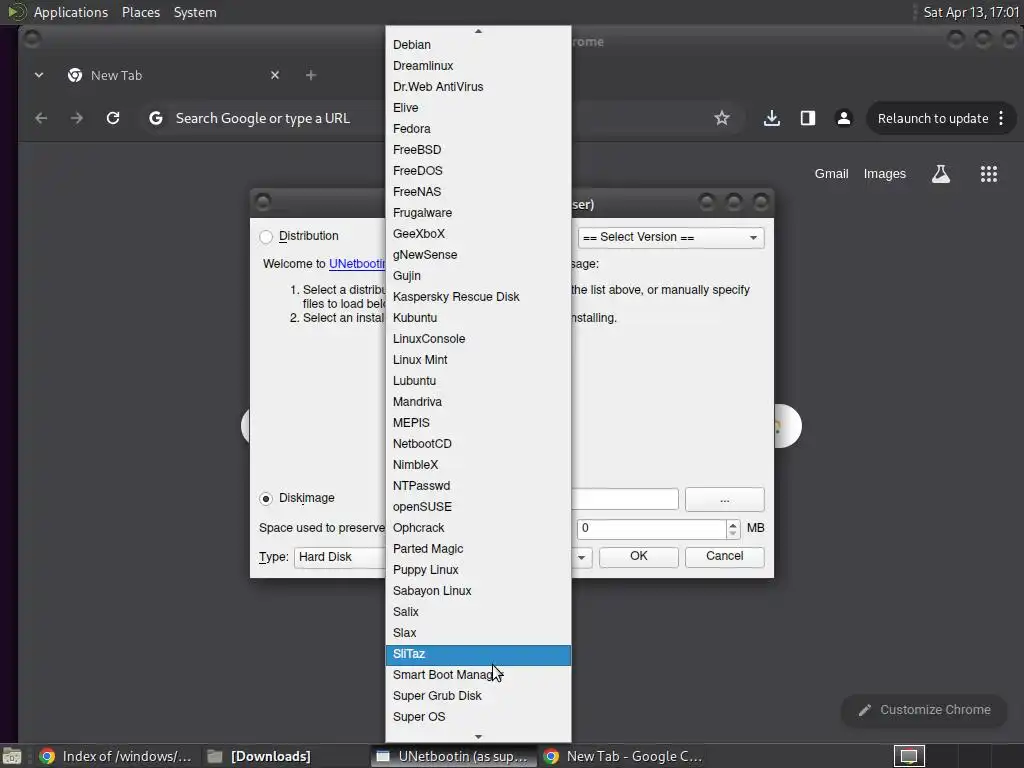Click list scroll-up arrow at top

(478, 31)
